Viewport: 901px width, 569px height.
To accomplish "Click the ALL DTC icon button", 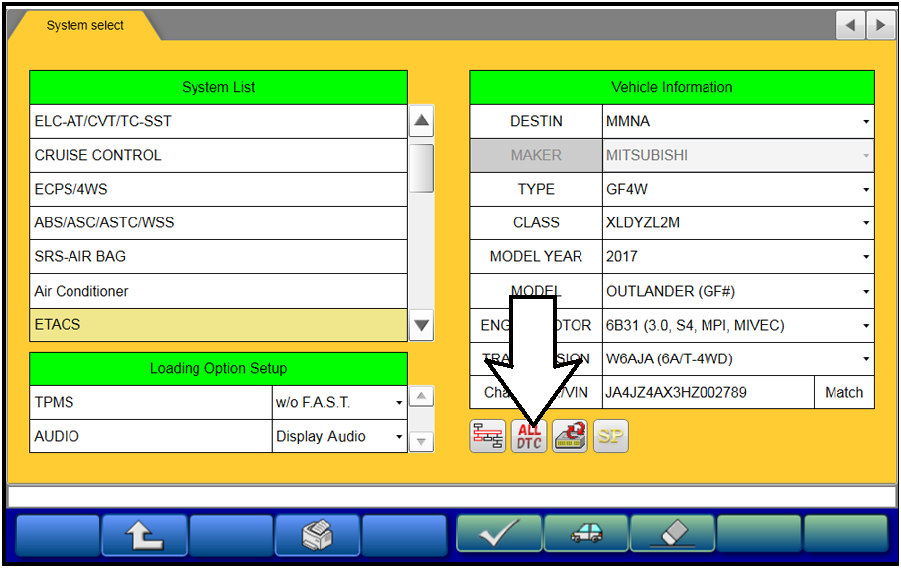I will coord(529,436).
